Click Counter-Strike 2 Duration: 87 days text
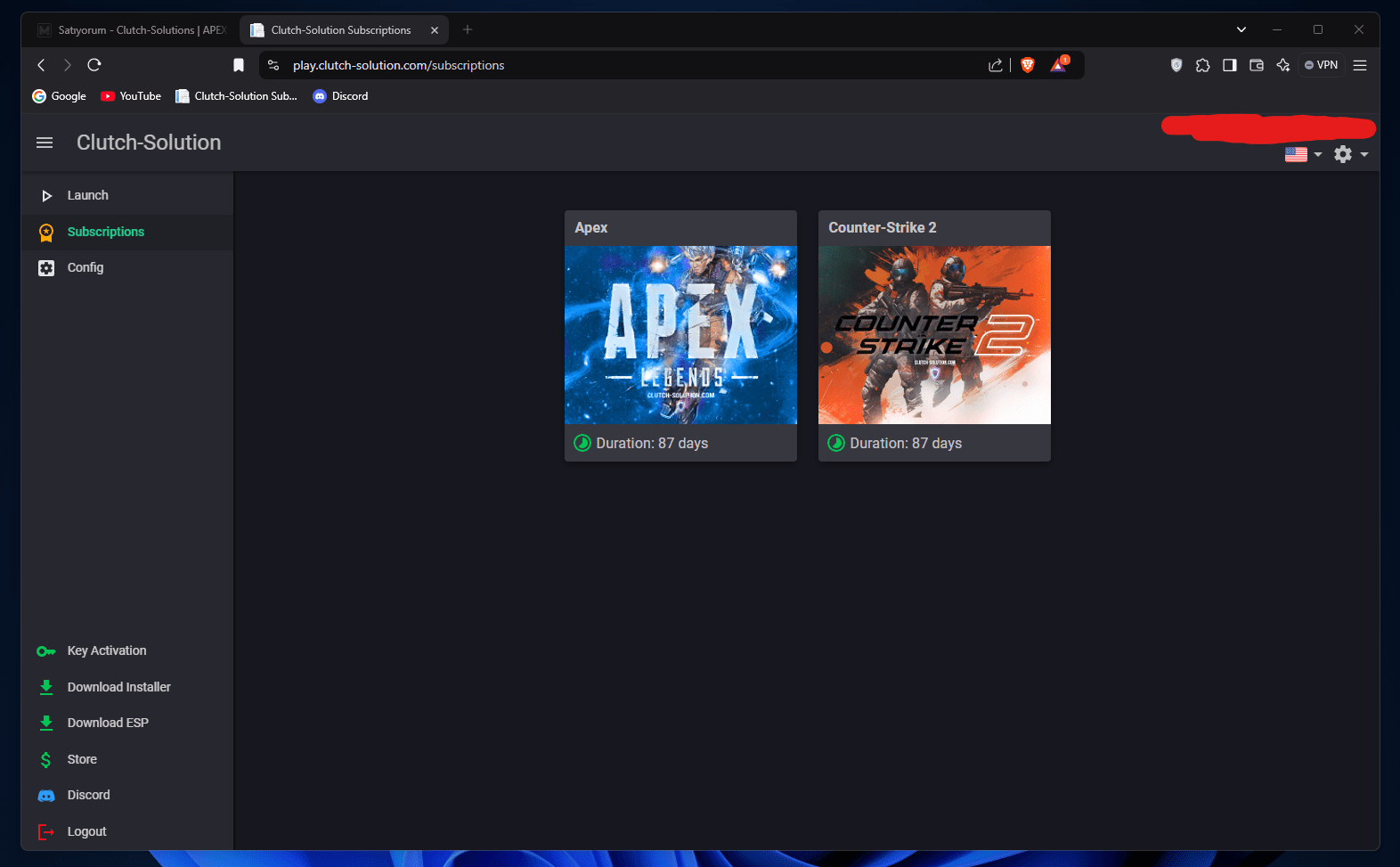Viewport: 1400px width, 867px height. [906, 443]
